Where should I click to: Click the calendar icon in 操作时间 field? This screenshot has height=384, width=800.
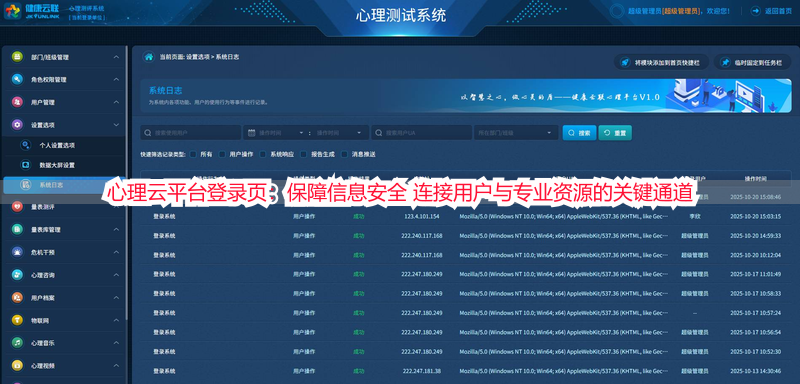coord(252,133)
